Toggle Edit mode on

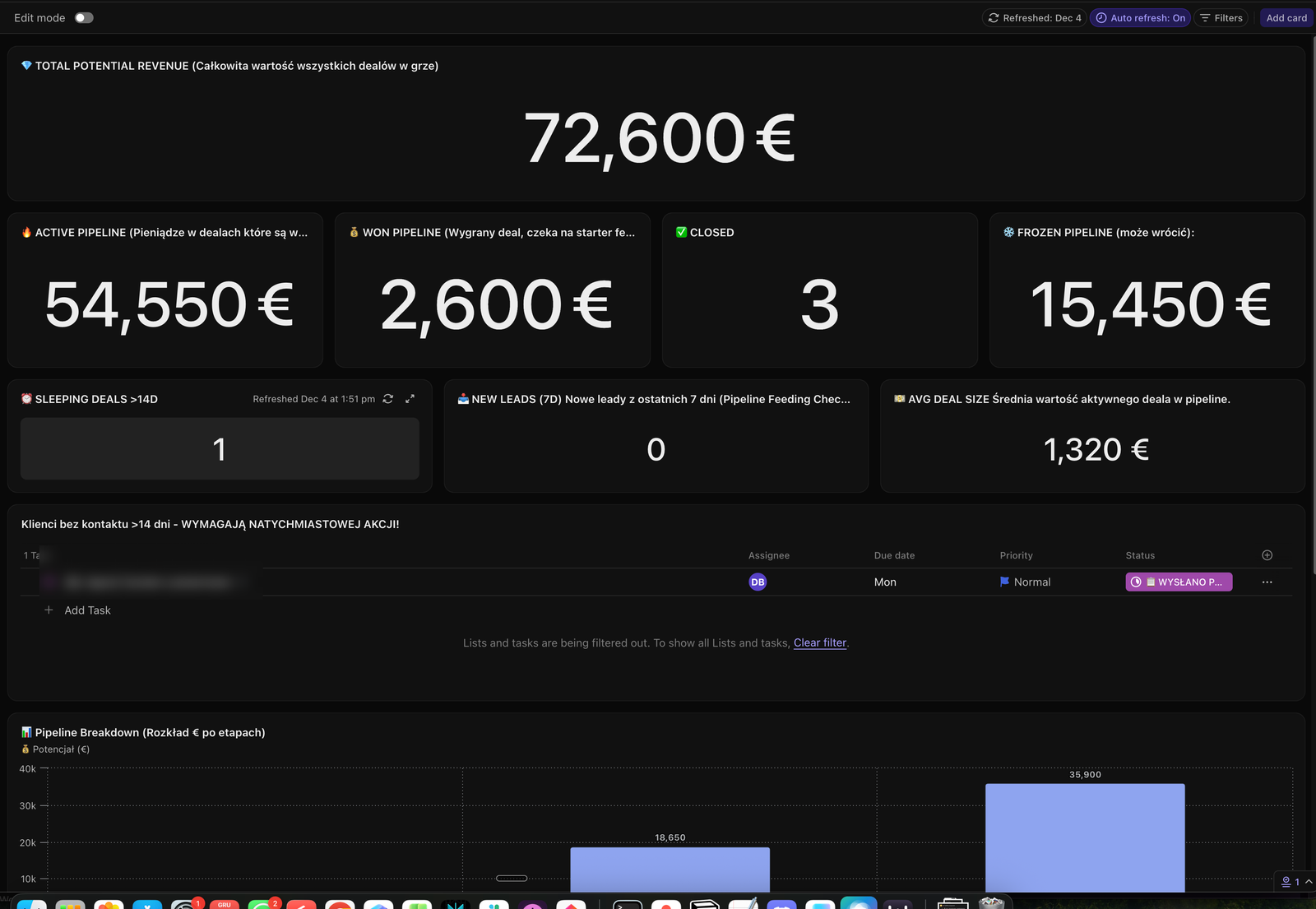[x=83, y=16]
